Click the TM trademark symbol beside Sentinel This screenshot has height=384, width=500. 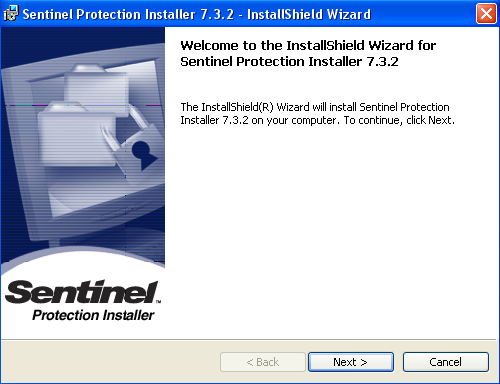click(x=158, y=302)
